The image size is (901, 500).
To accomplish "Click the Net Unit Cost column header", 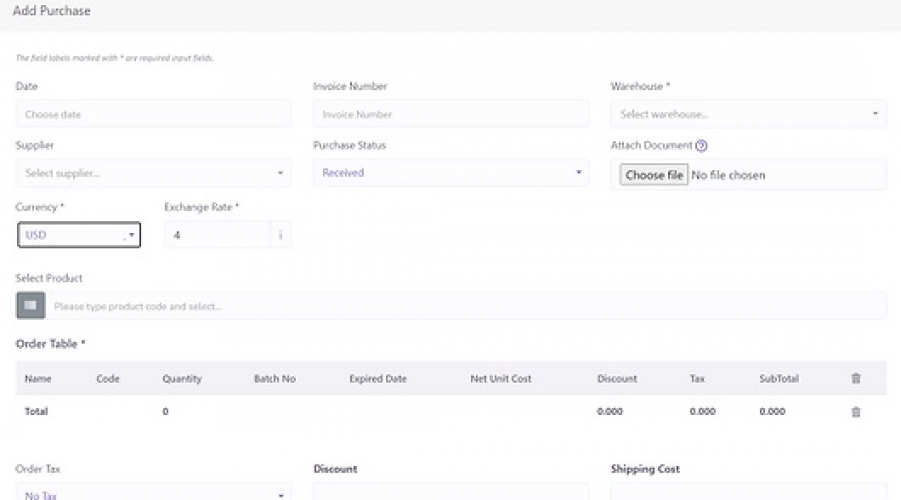I will coord(501,379).
